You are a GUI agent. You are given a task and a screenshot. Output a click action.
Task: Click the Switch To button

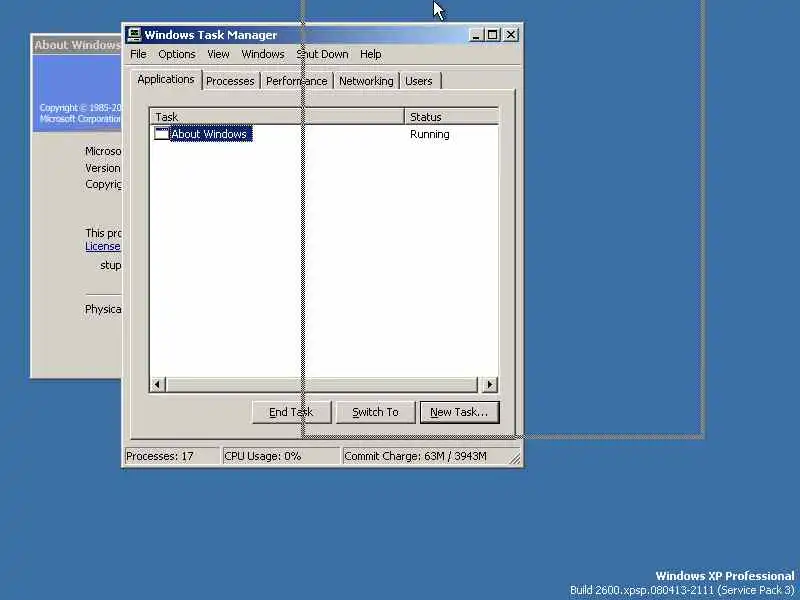coord(376,412)
